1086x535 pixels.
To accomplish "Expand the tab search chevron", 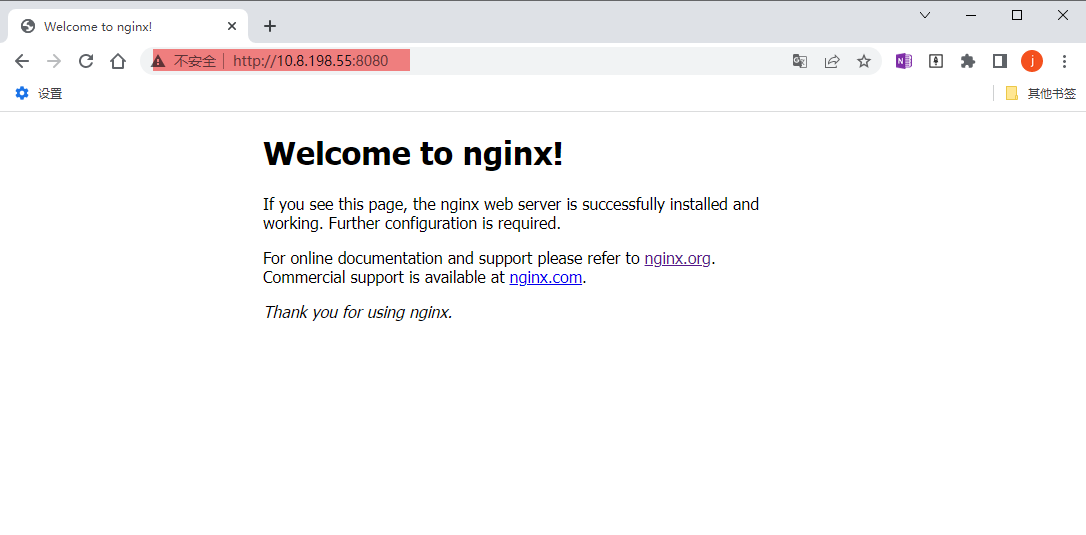I will (925, 15).
